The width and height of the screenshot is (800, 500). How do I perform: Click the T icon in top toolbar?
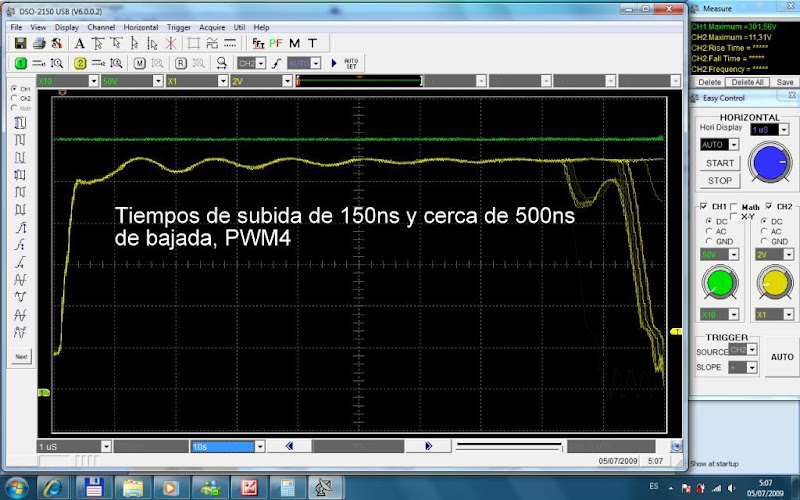(312, 43)
